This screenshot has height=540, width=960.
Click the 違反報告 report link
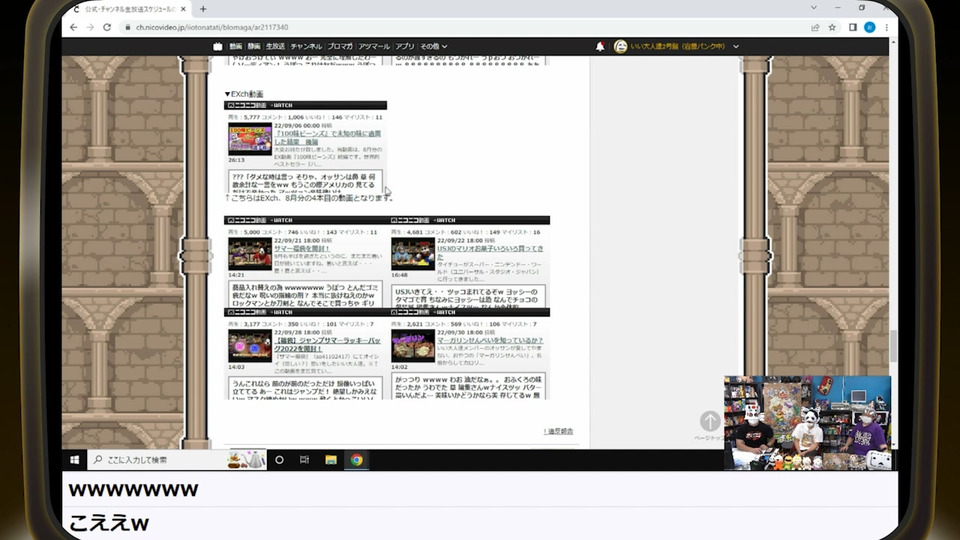558,431
